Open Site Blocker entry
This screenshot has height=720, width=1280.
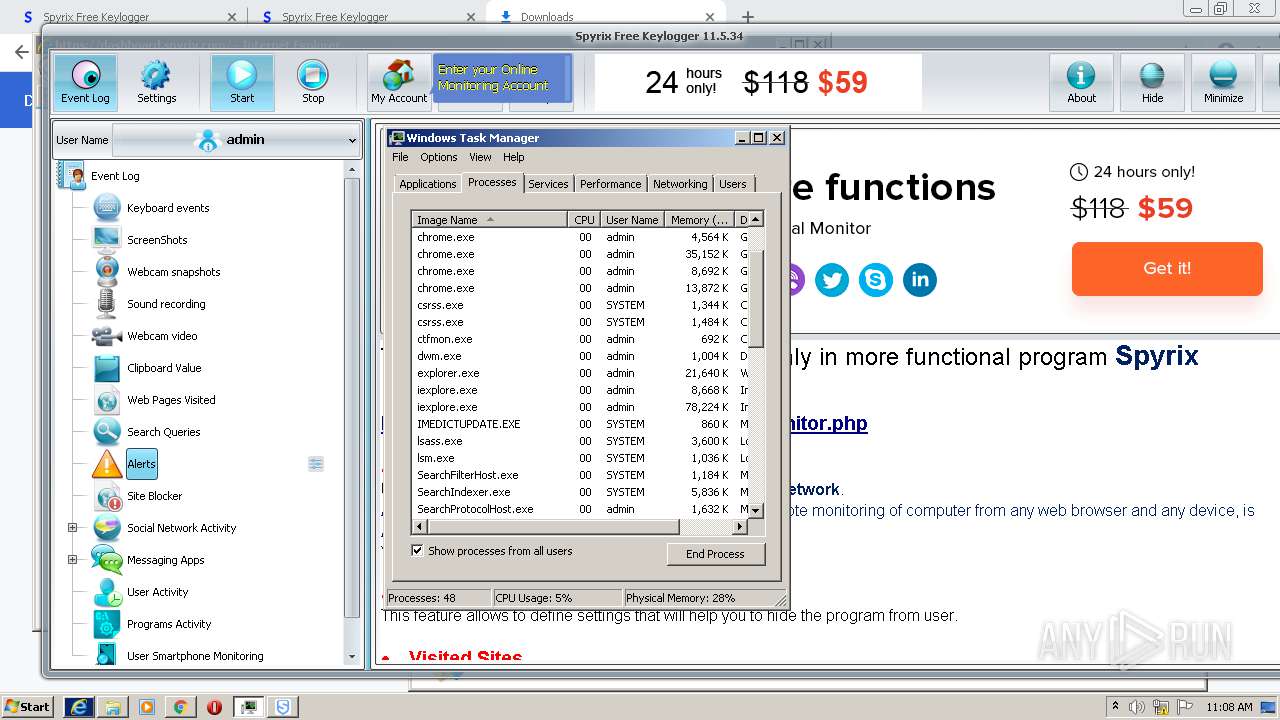(154, 496)
